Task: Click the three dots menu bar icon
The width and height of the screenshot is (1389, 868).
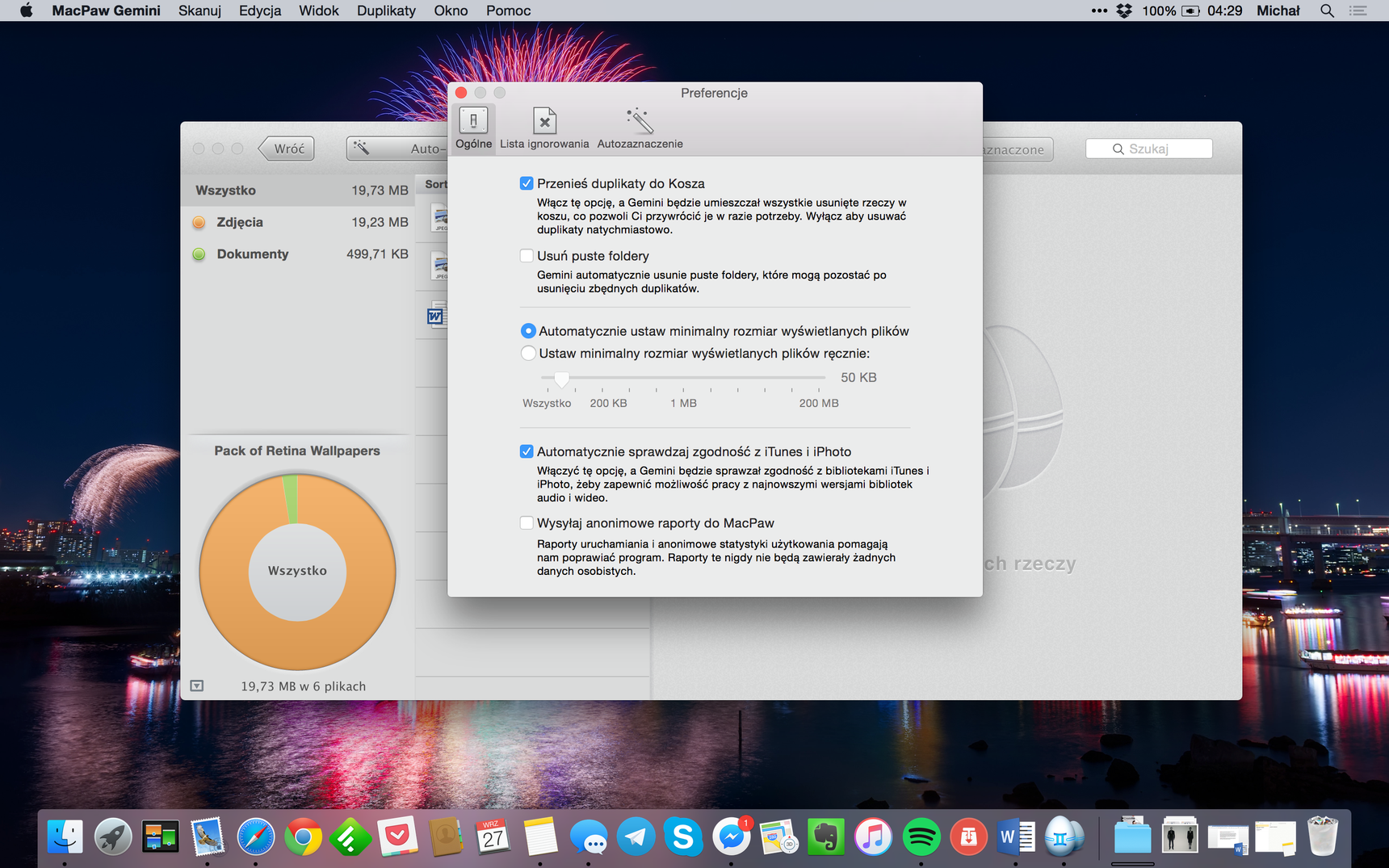Action: pos(1099,10)
